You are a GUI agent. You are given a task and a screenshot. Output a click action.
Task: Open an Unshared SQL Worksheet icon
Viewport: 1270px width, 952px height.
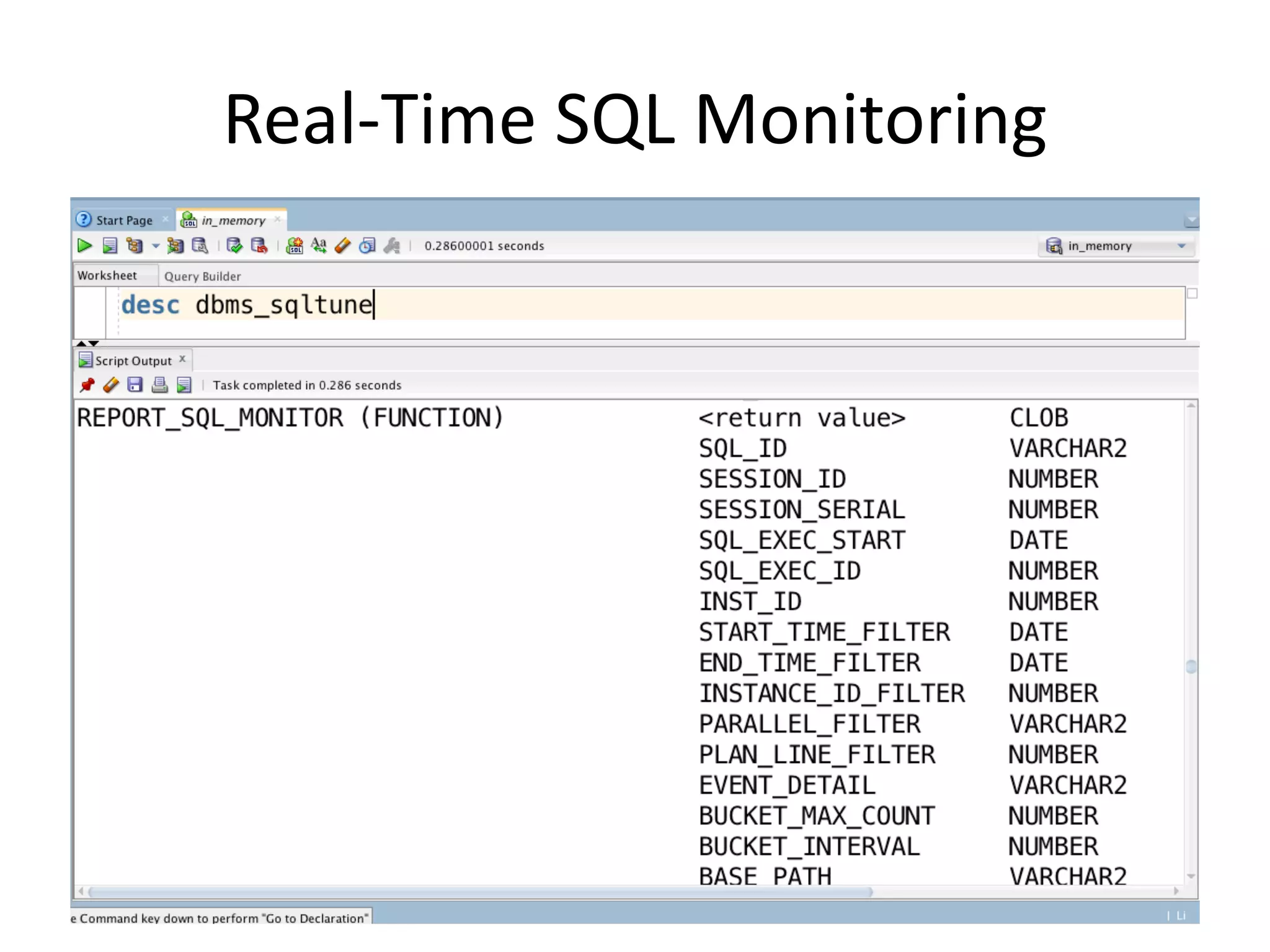[x=295, y=246]
